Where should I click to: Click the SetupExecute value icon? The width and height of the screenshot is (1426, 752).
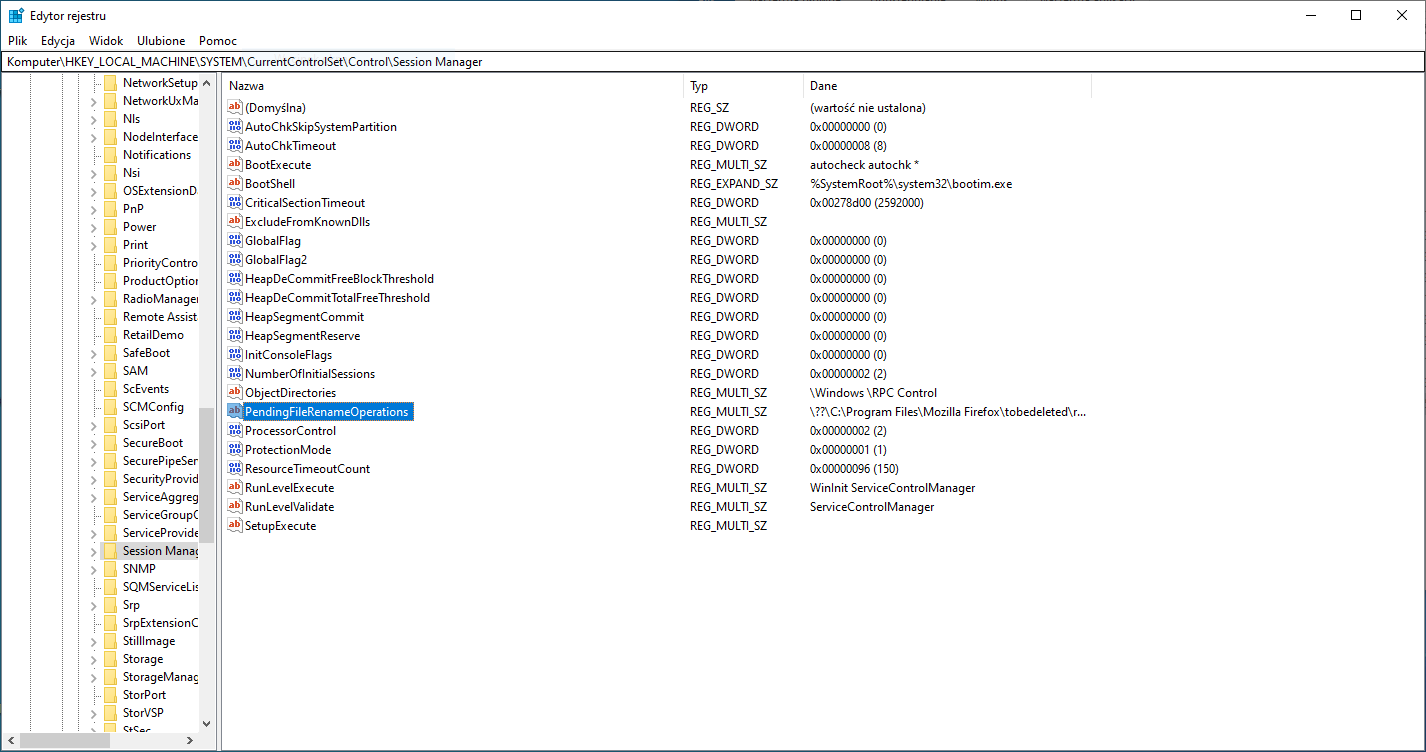coord(235,526)
